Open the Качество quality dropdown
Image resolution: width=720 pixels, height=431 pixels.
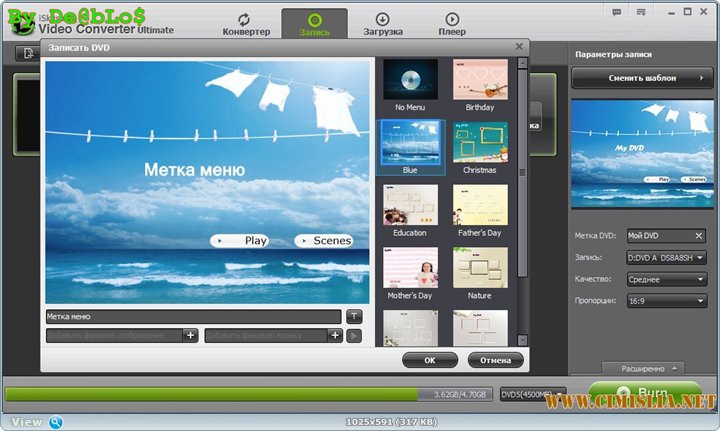pyautogui.click(x=666, y=279)
